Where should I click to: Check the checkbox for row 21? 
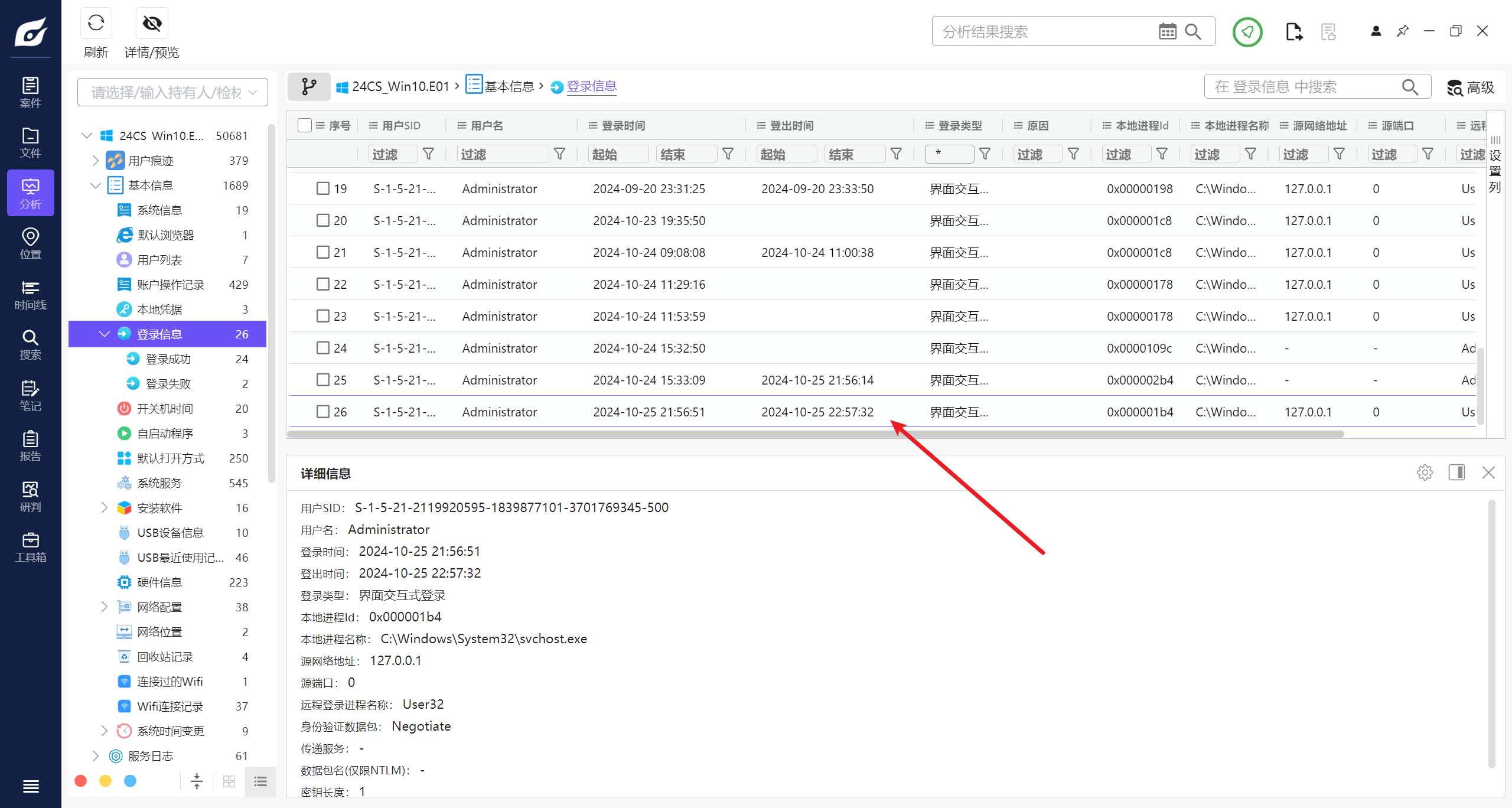(x=322, y=252)
